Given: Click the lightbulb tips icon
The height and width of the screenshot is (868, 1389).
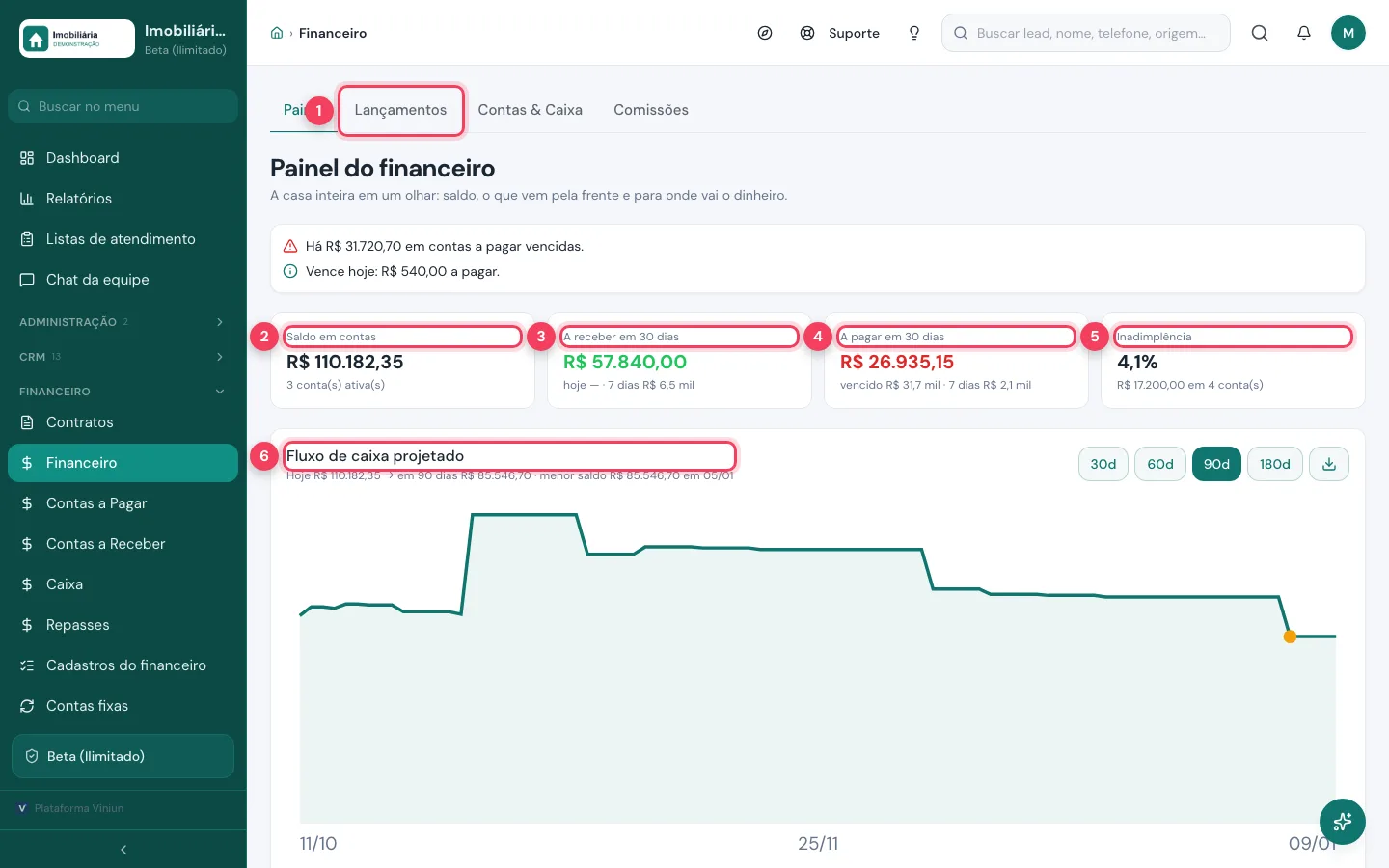Looking at the screenshot, I should tap(914, 33).
